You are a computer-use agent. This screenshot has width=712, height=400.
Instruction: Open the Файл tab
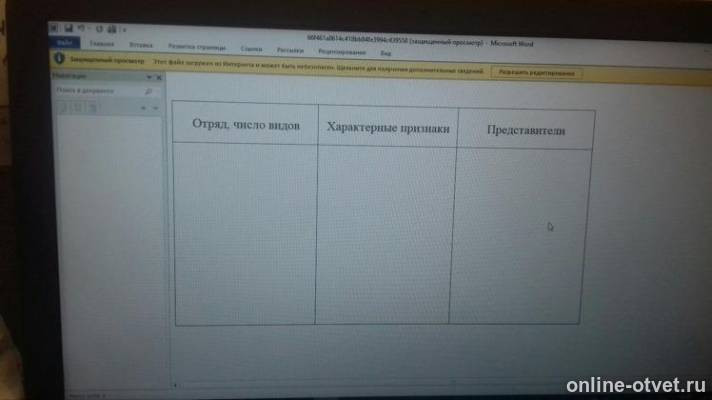pyautogui.click(x=64, y=43)
